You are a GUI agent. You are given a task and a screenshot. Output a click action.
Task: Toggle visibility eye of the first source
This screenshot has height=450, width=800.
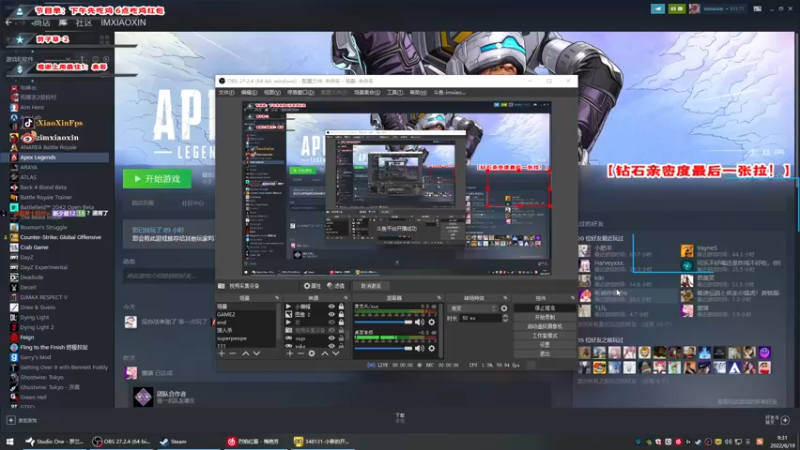pos(332,307)
